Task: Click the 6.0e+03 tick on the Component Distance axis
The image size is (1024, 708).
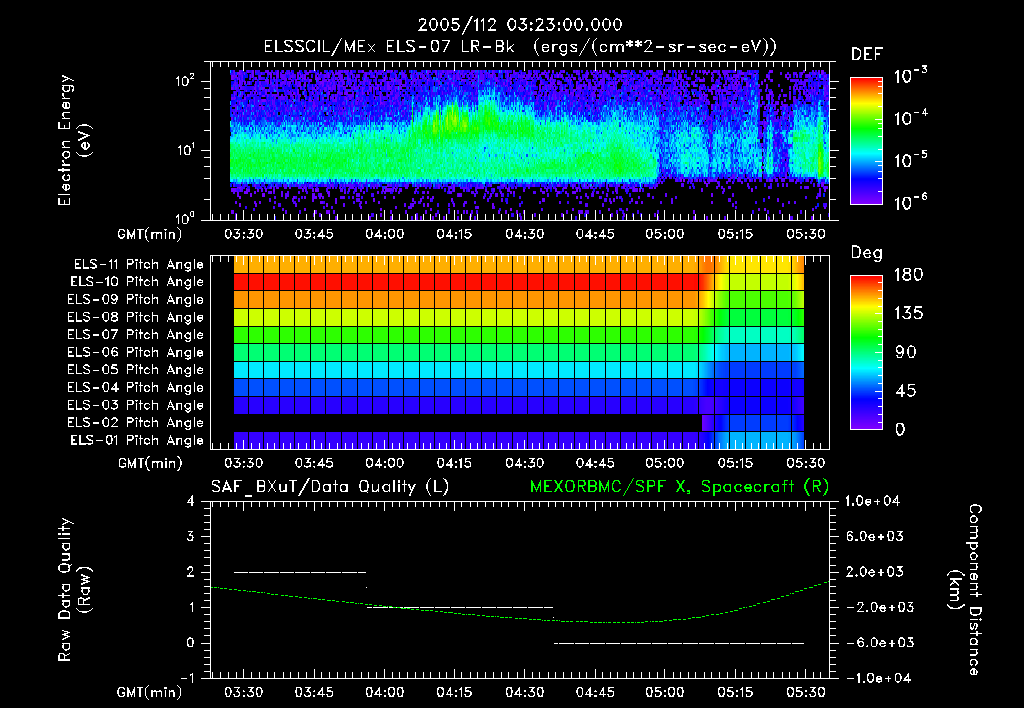Action: 875,536
